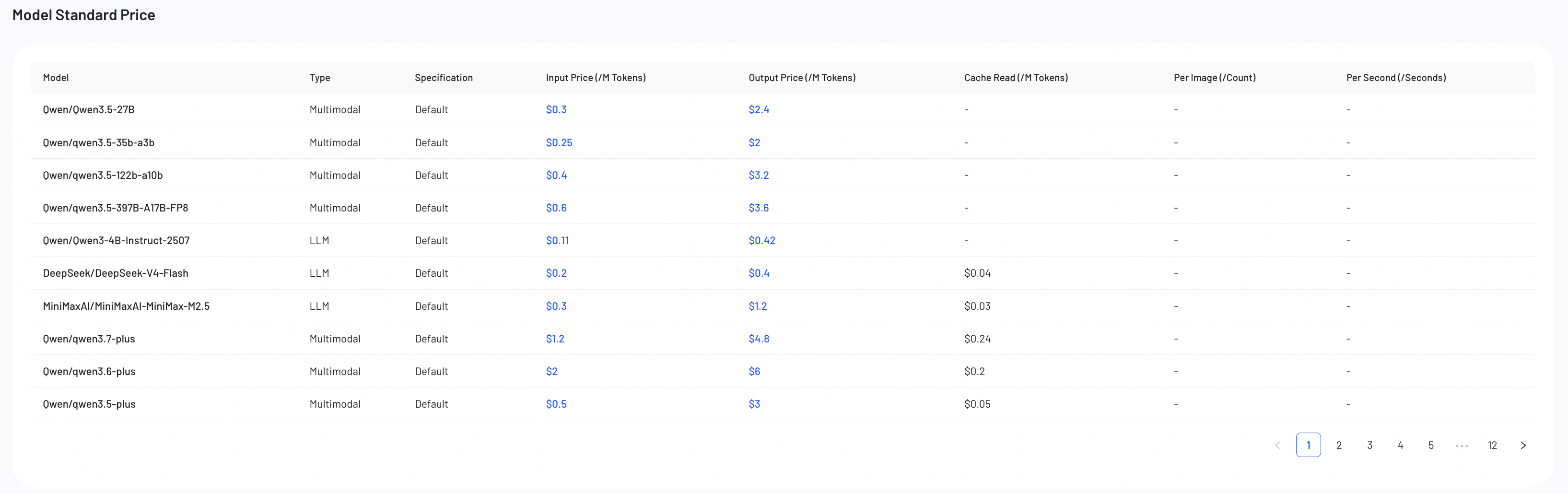Select page 1 in pagination
The height and width of the screenshot is (494, 1568).
point(1308,445)
